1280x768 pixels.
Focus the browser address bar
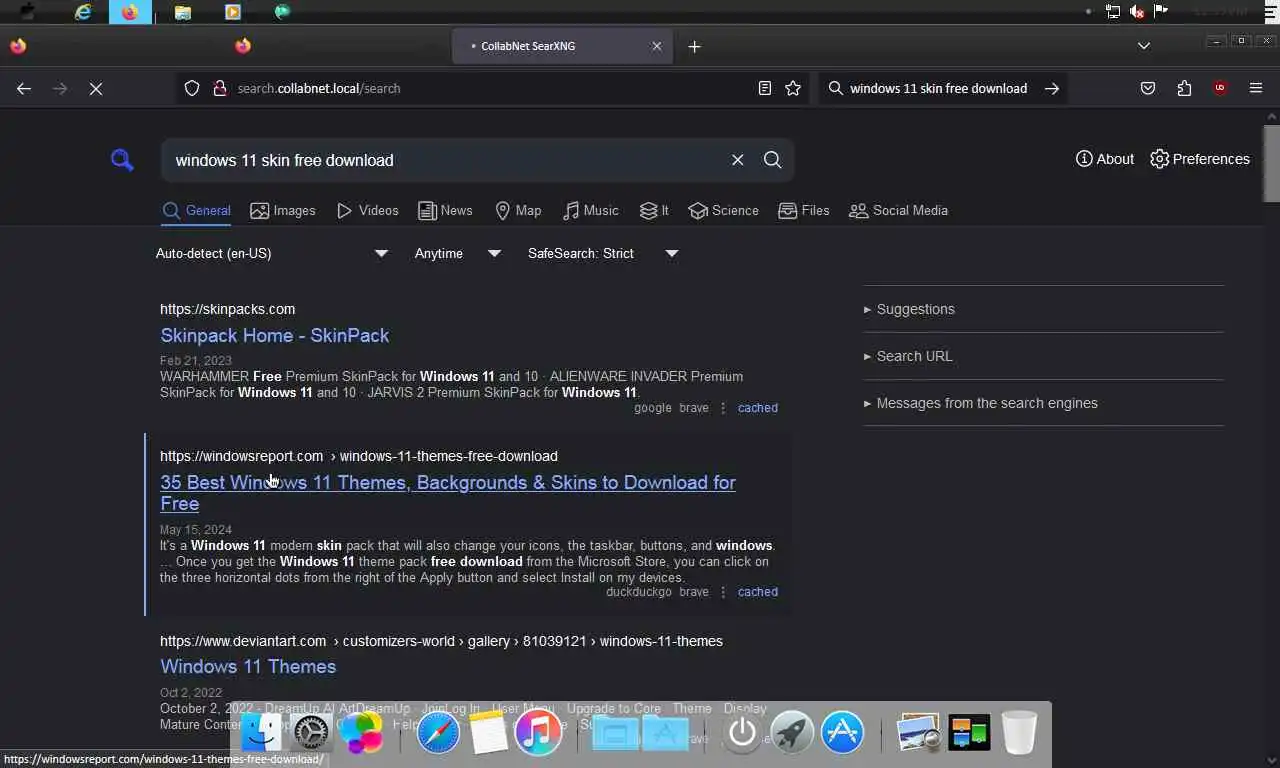pos(490,88)
